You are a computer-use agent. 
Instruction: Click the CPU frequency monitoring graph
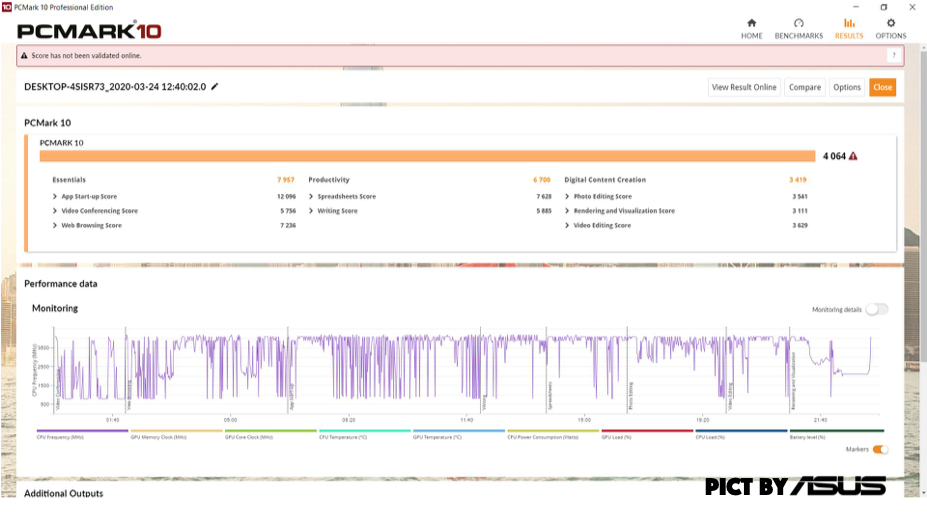pos(467,370)
